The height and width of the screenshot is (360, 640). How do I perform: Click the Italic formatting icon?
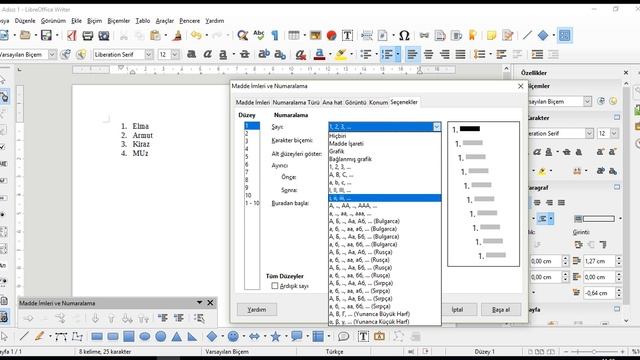click(207, 54)
